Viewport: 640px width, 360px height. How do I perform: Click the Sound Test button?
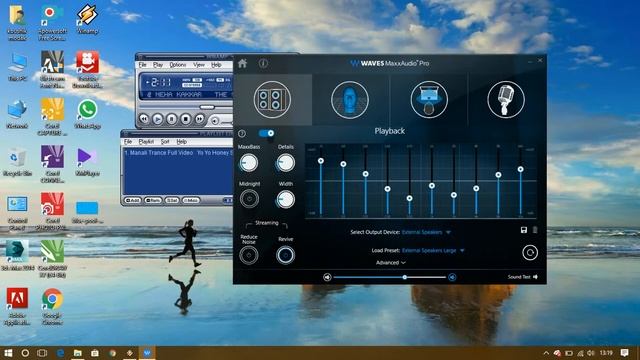click(x=522, y=277)
